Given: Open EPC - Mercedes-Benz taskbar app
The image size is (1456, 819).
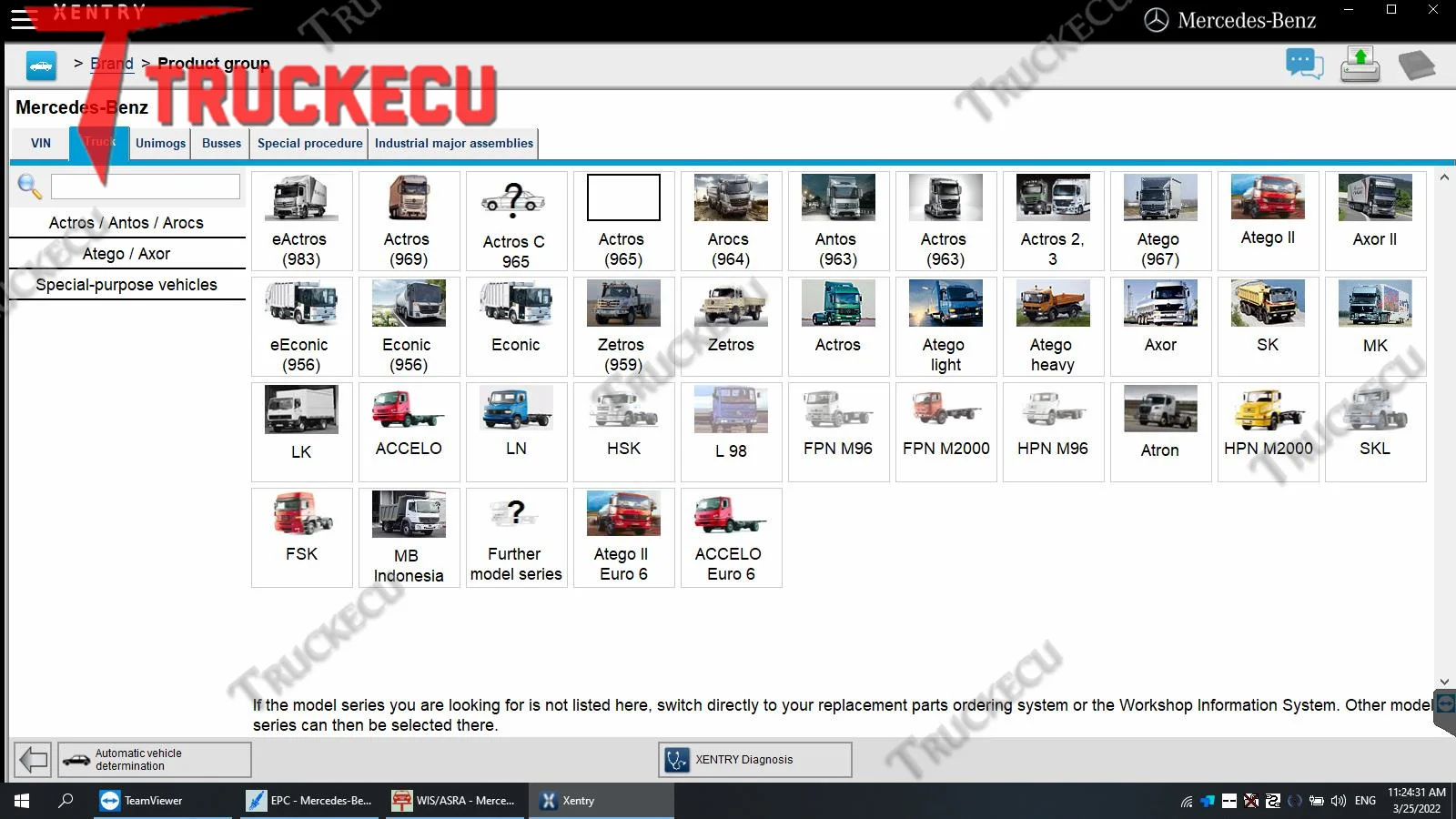Looking at the screenshot, I should click(310, 801).
